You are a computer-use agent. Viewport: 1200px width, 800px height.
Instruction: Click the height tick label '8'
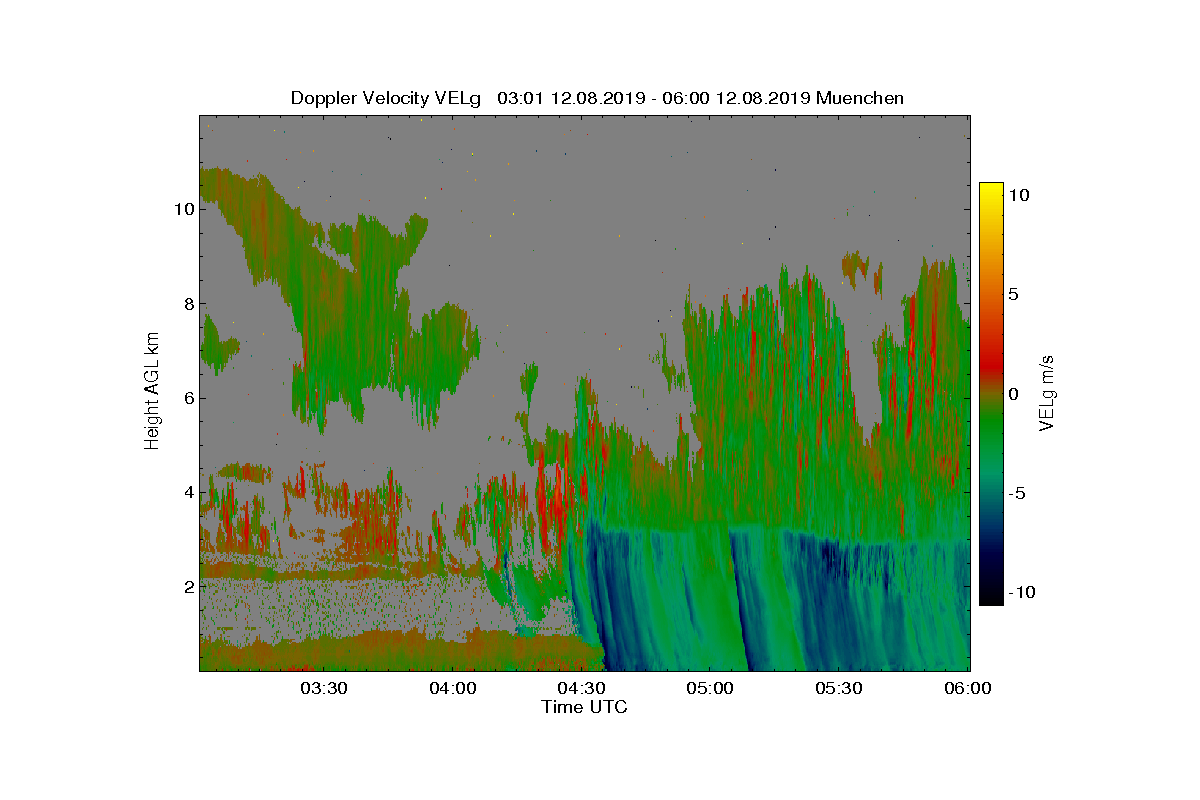188,304
